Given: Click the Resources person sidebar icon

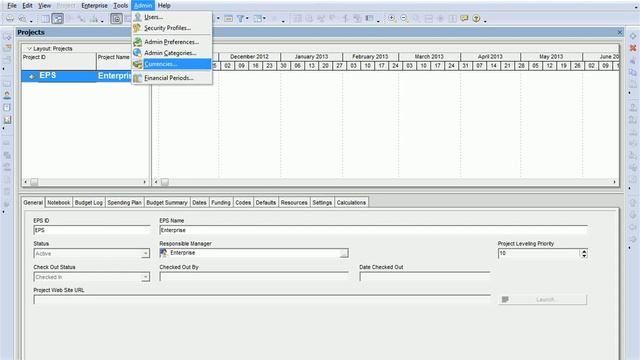Looking at the screenshot, I should click(7, 96).
